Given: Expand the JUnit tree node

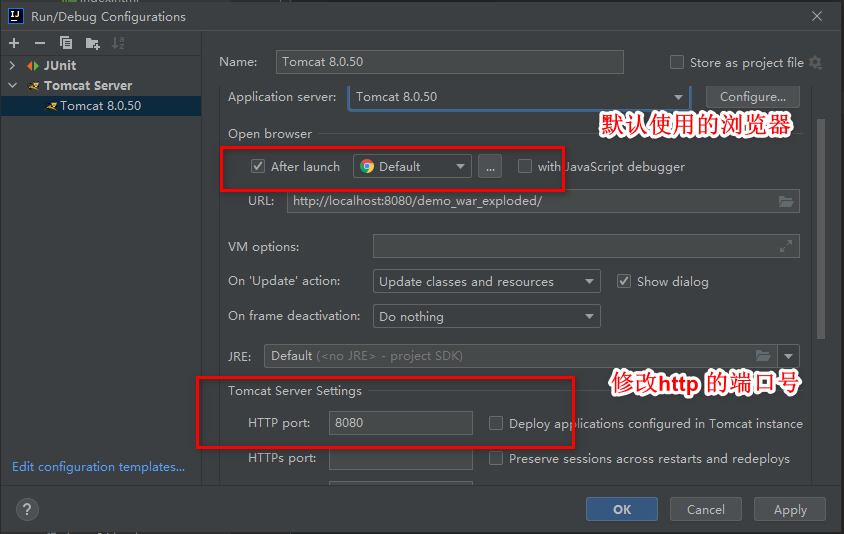Looking at the screenshot, I should 12,66.
